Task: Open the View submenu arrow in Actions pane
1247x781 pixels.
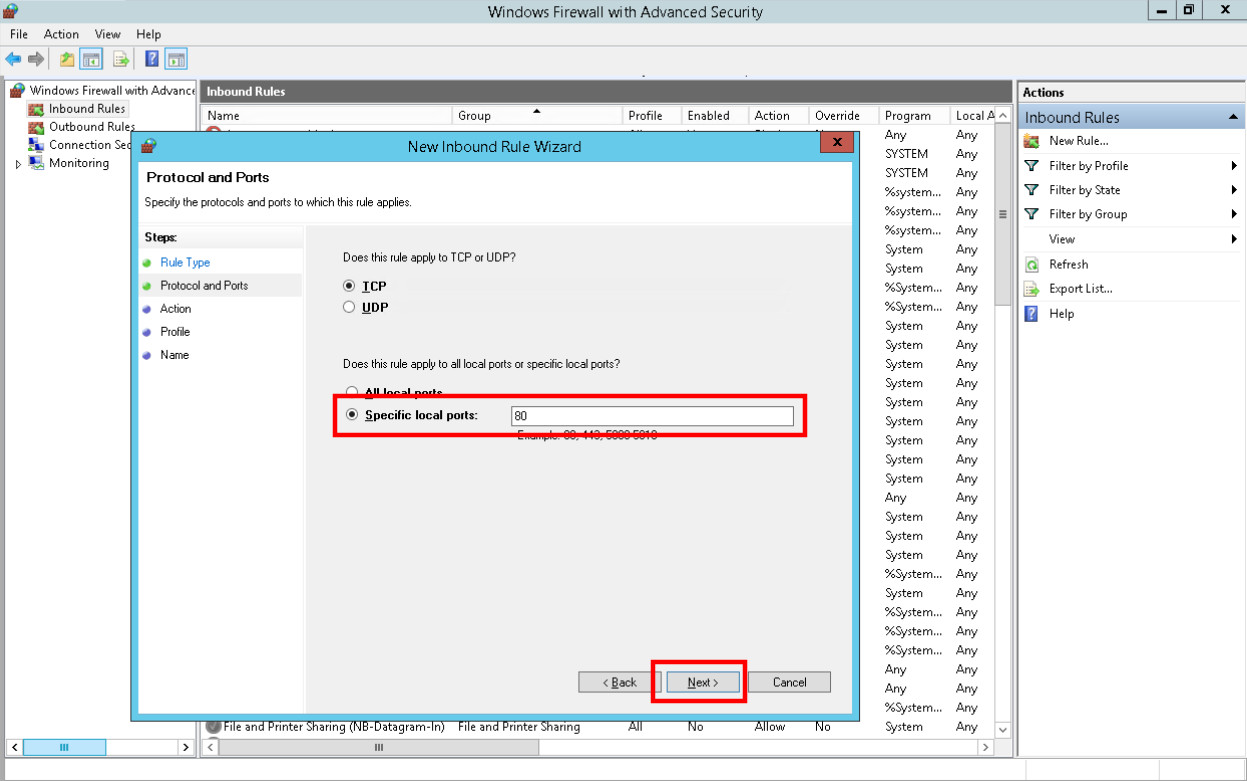Action: [x=1235, y=239]
